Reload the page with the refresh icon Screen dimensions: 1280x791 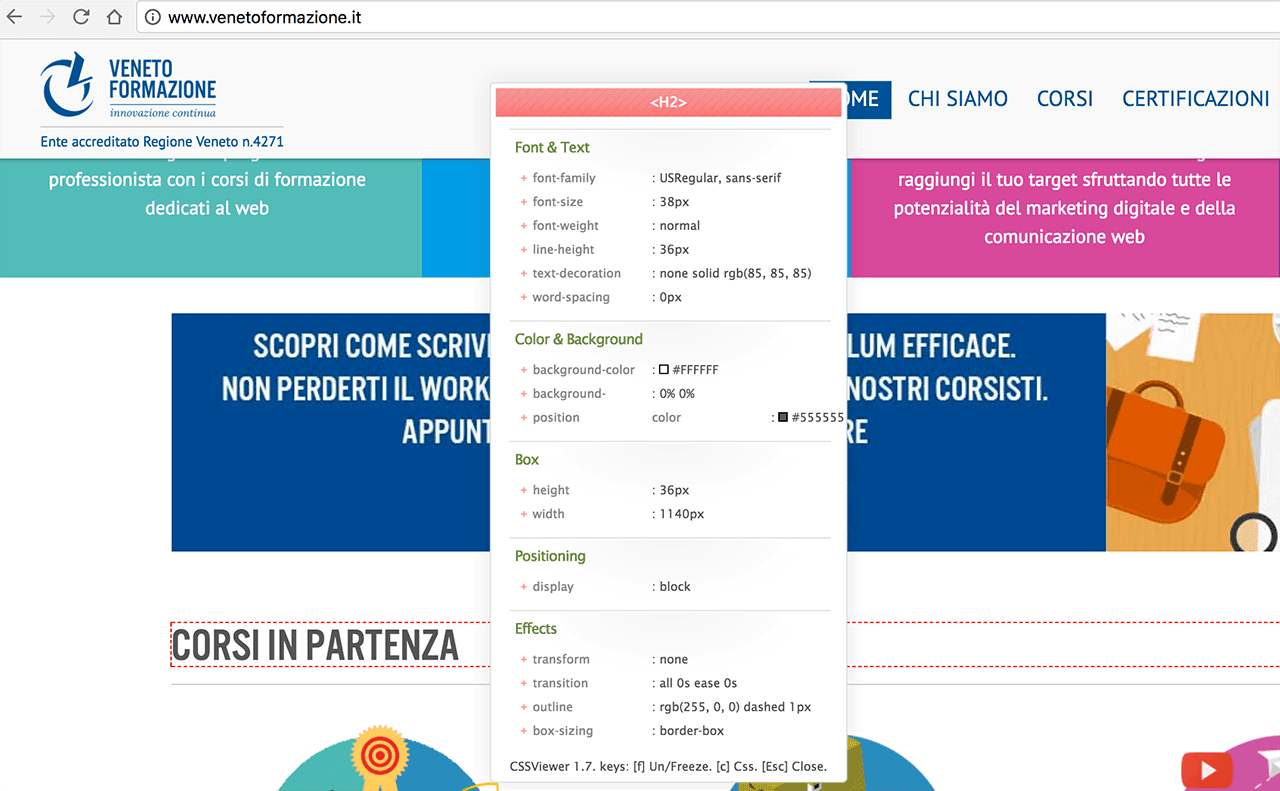point(81,17)
